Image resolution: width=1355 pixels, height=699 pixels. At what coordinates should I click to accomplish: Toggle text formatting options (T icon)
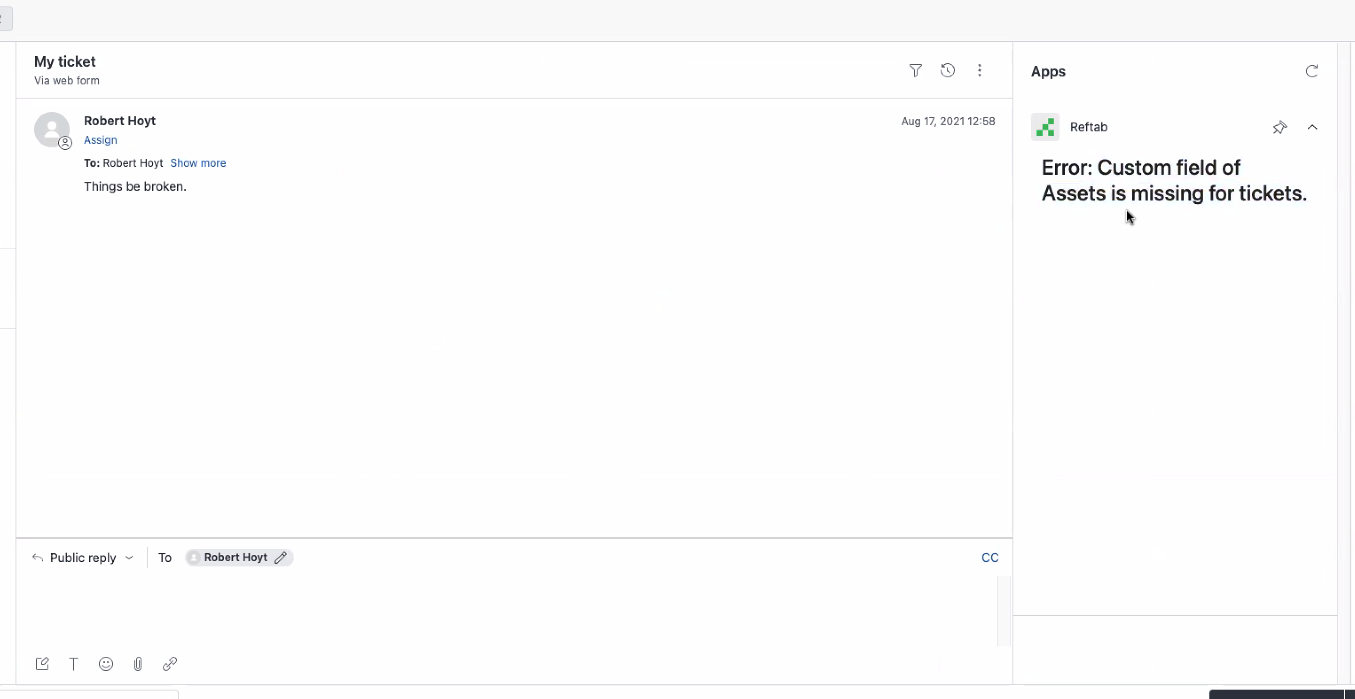click(74, 664)
